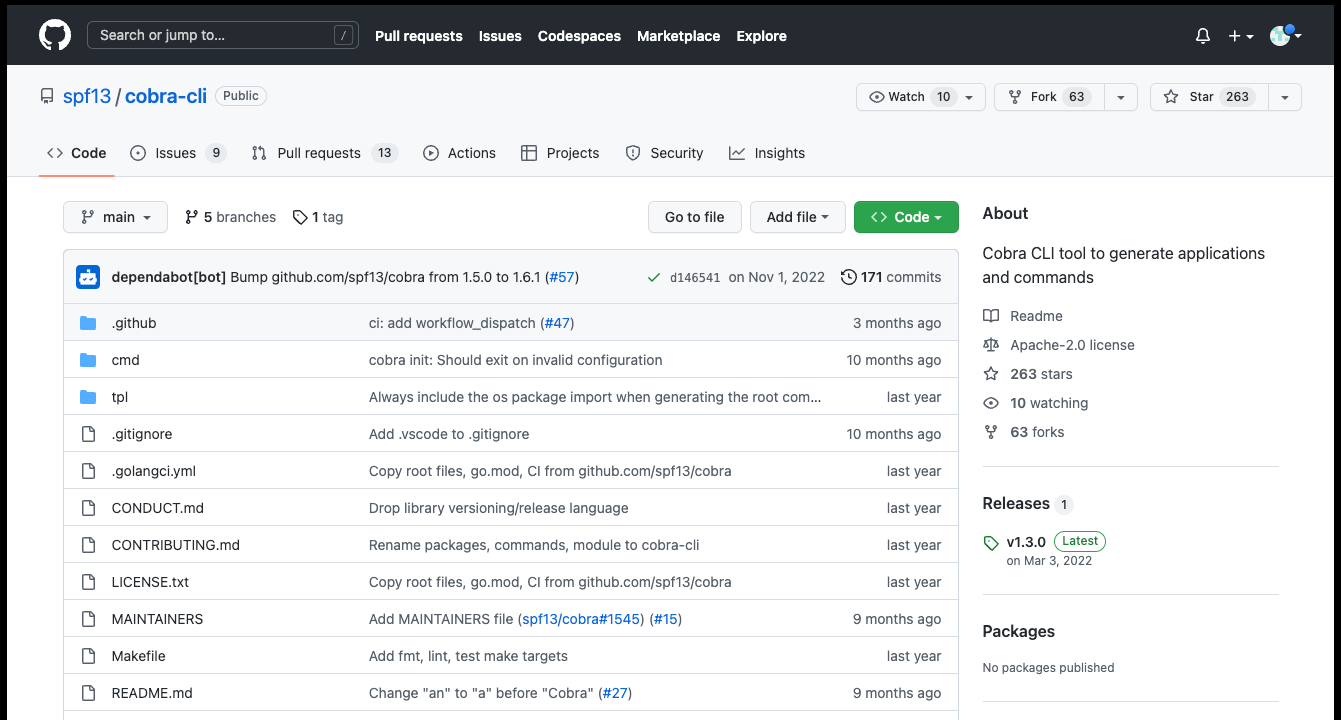
Task: Click the Go to file button
Action: coord(694,217)
